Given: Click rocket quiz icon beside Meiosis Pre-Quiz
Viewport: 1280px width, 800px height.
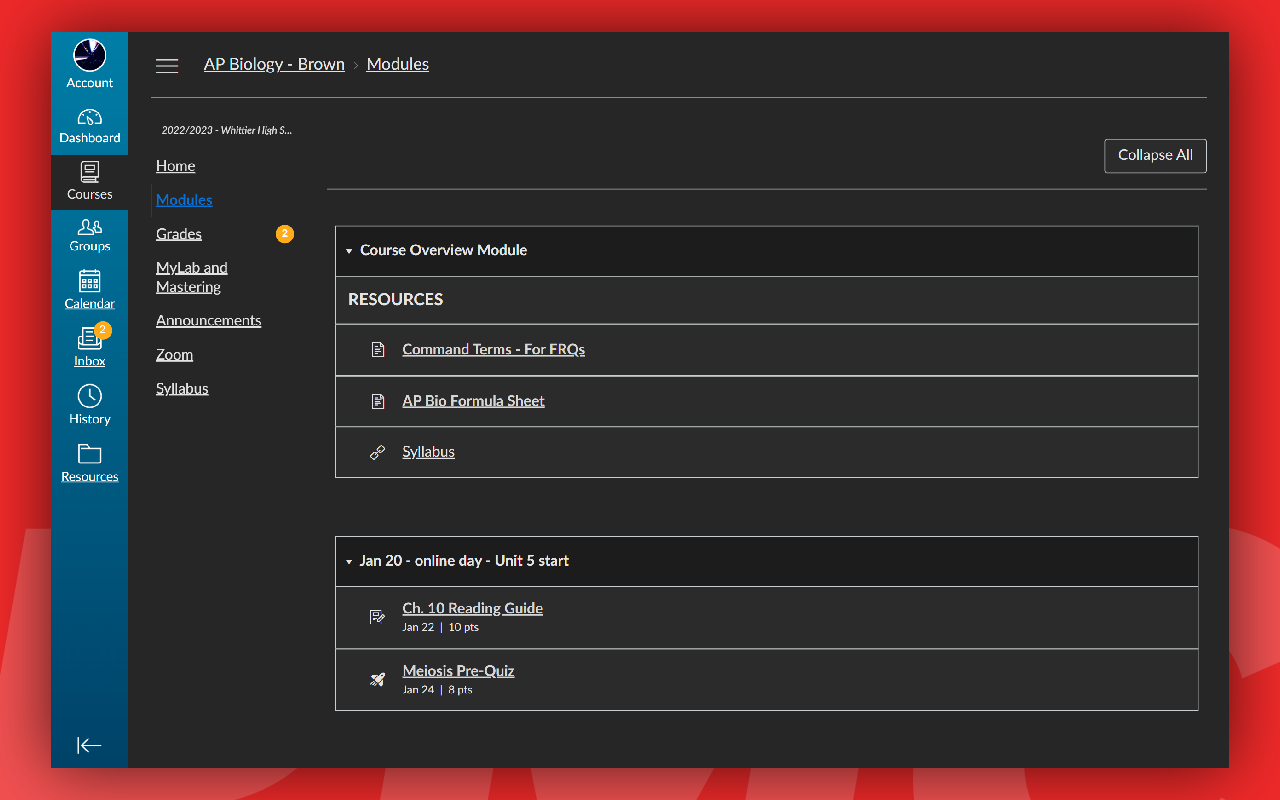Looking at the screenshot, I should [378, 680].
